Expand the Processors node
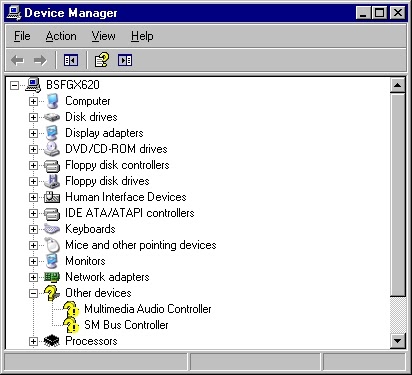The height and width of the screenshot is (375, 412). [33, 341]
